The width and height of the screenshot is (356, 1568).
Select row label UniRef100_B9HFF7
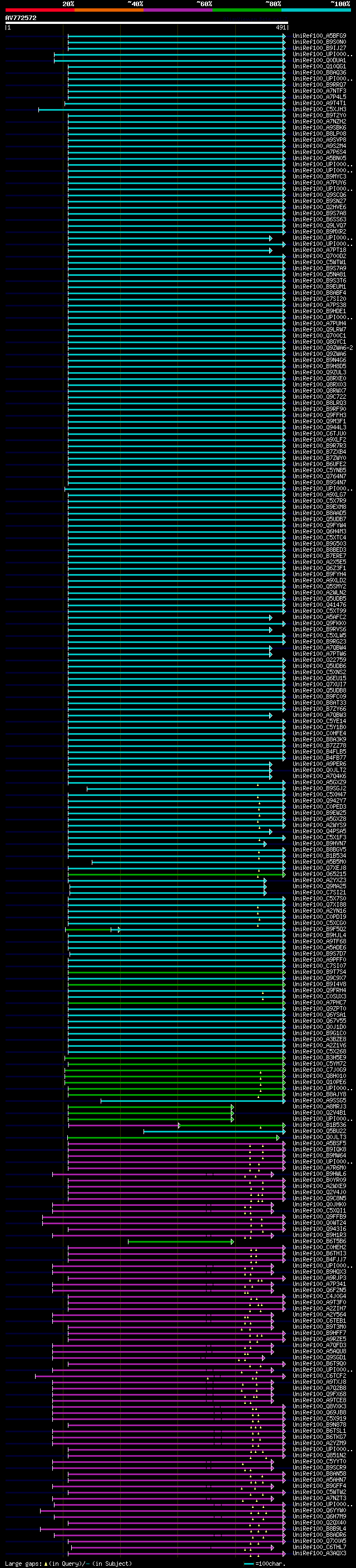tap(319, 1333)
